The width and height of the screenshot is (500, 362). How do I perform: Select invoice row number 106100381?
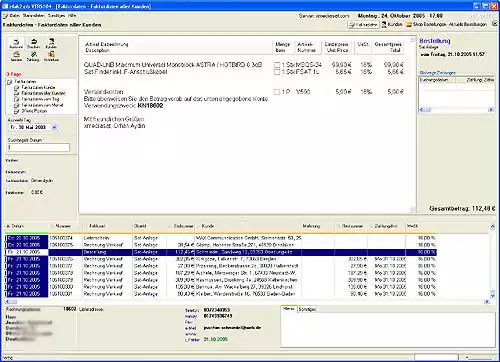pos(221,294)
